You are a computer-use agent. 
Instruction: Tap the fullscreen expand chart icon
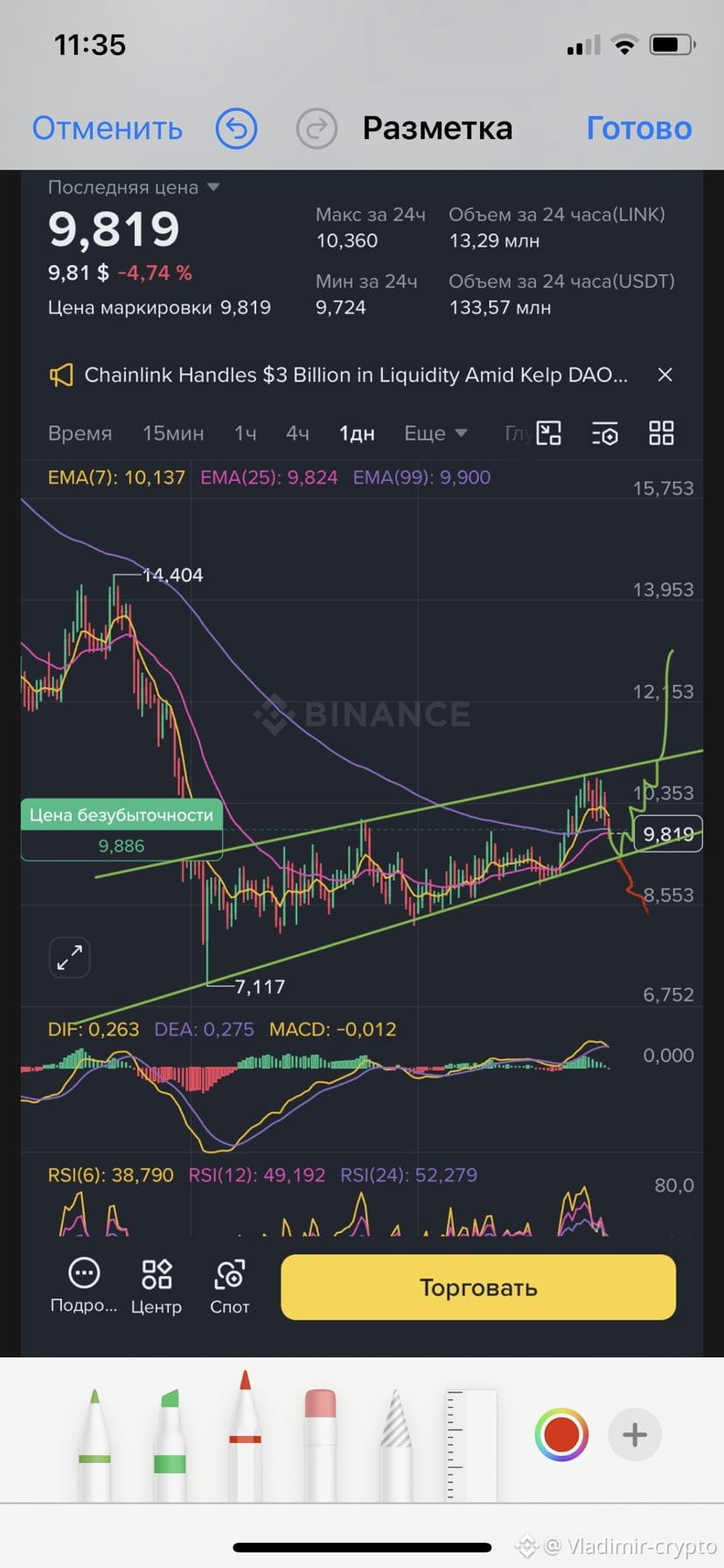pyautogui.click(x=69, y=957)
